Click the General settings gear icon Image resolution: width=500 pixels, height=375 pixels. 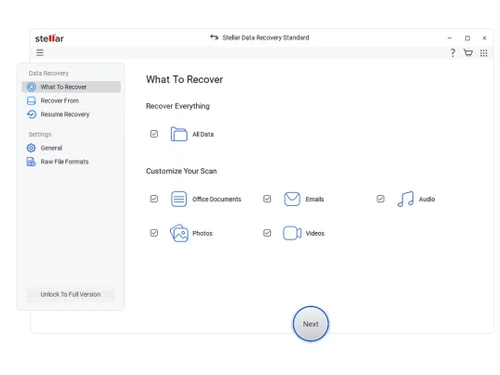click(x=31, y=148)
